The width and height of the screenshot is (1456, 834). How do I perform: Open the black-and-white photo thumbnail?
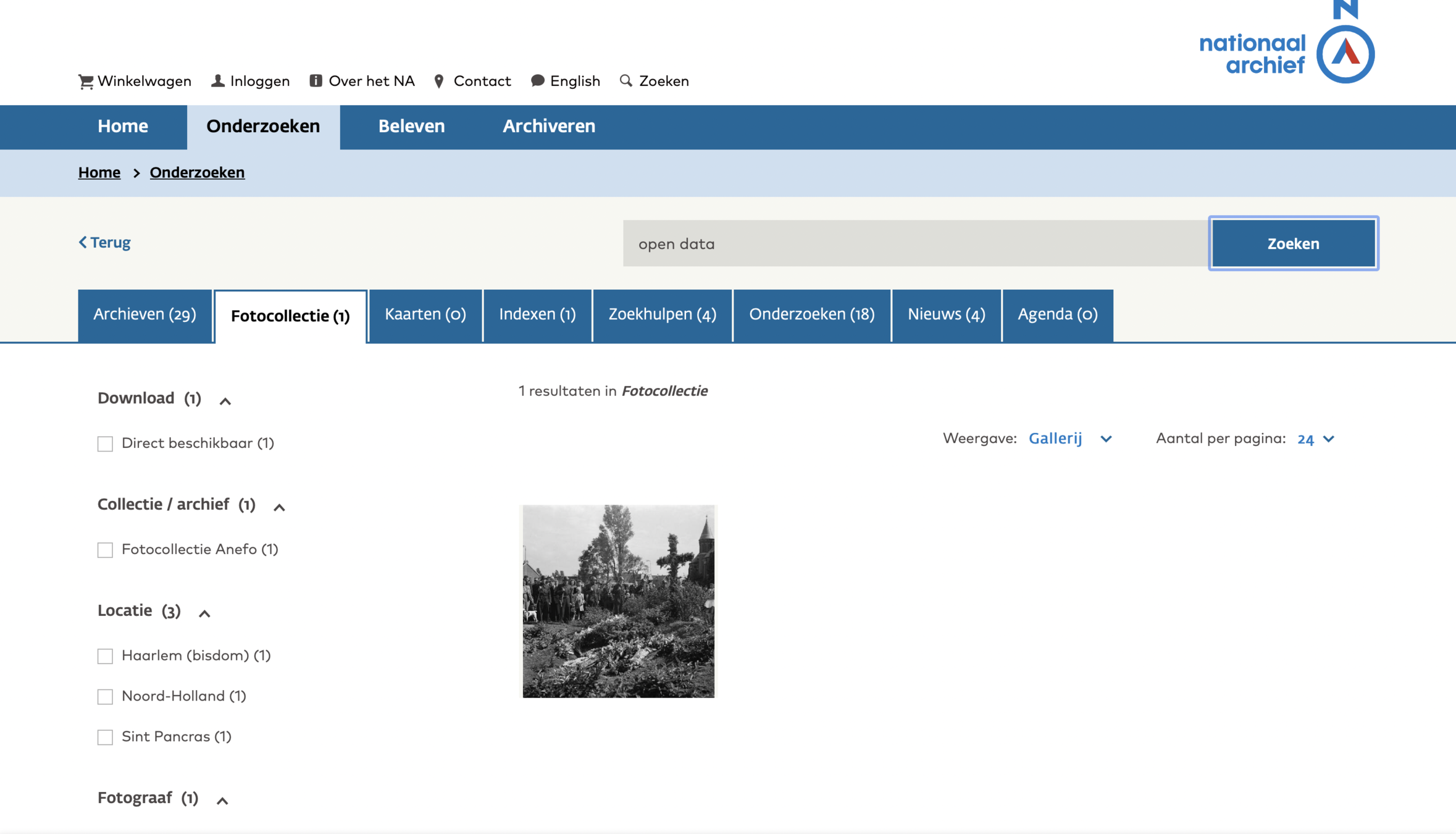(x=618, y=601)
